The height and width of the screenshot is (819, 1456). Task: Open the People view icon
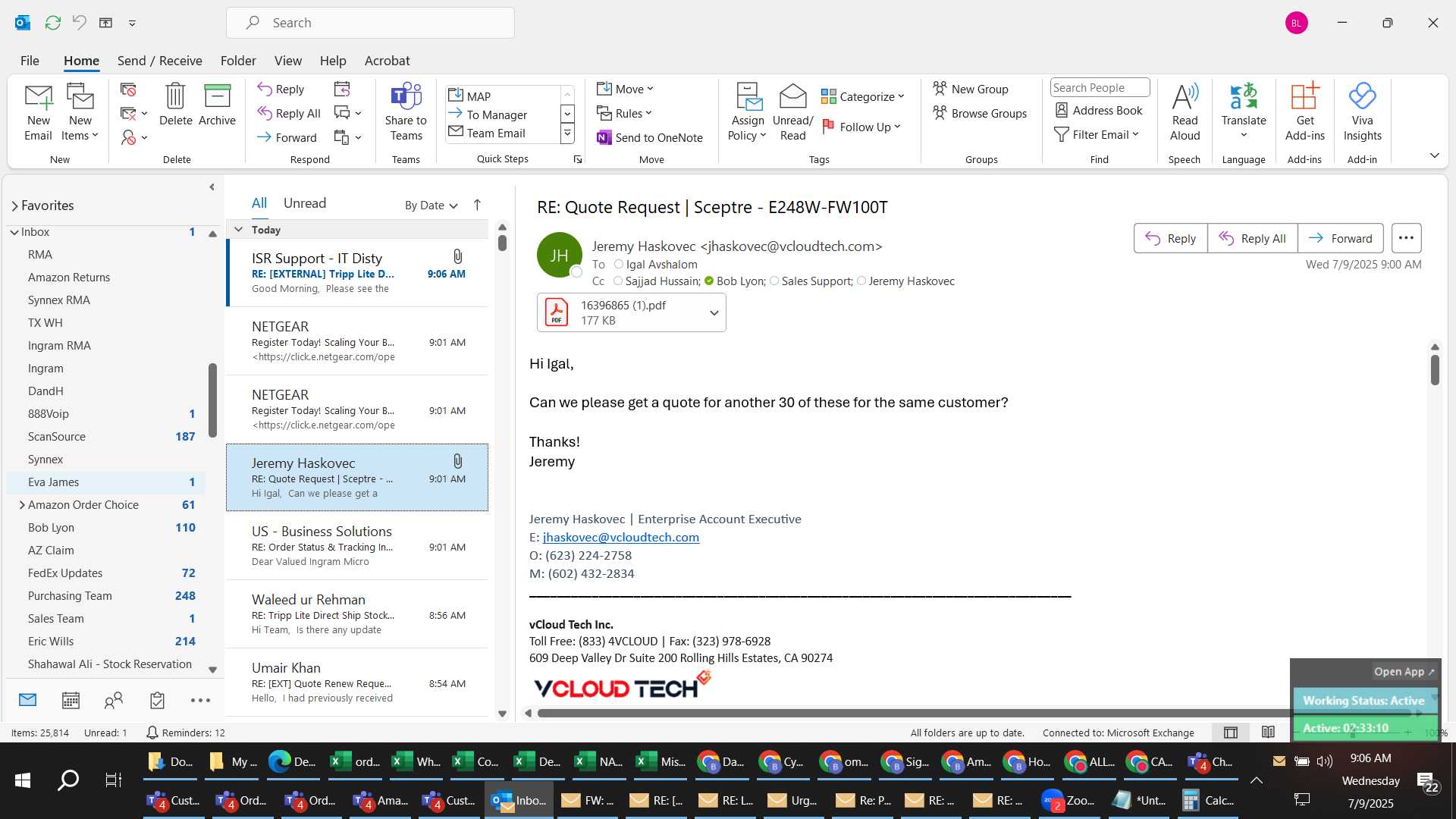click(x=114, y=700)
